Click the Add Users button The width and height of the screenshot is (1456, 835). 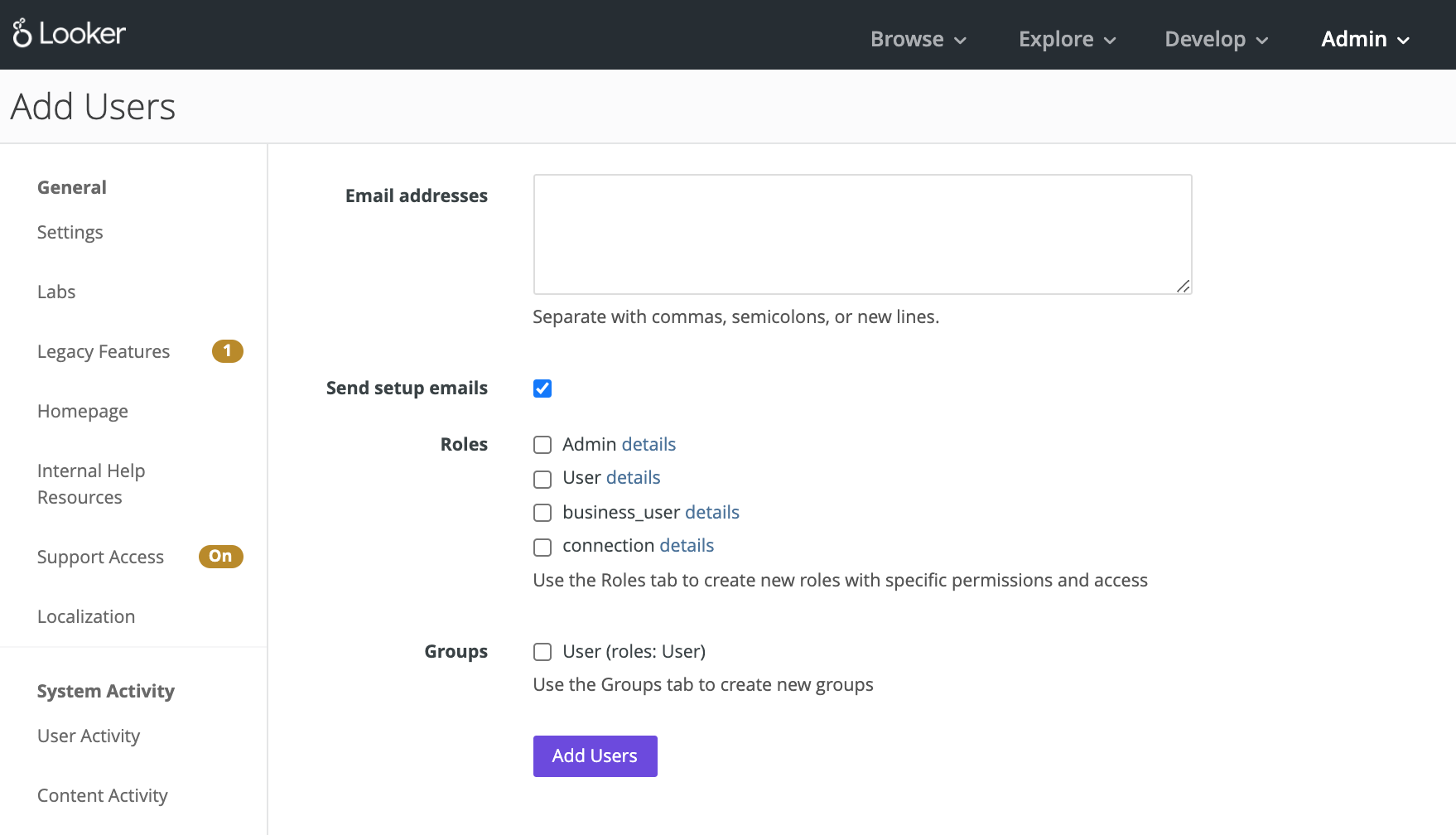(595, 756)
